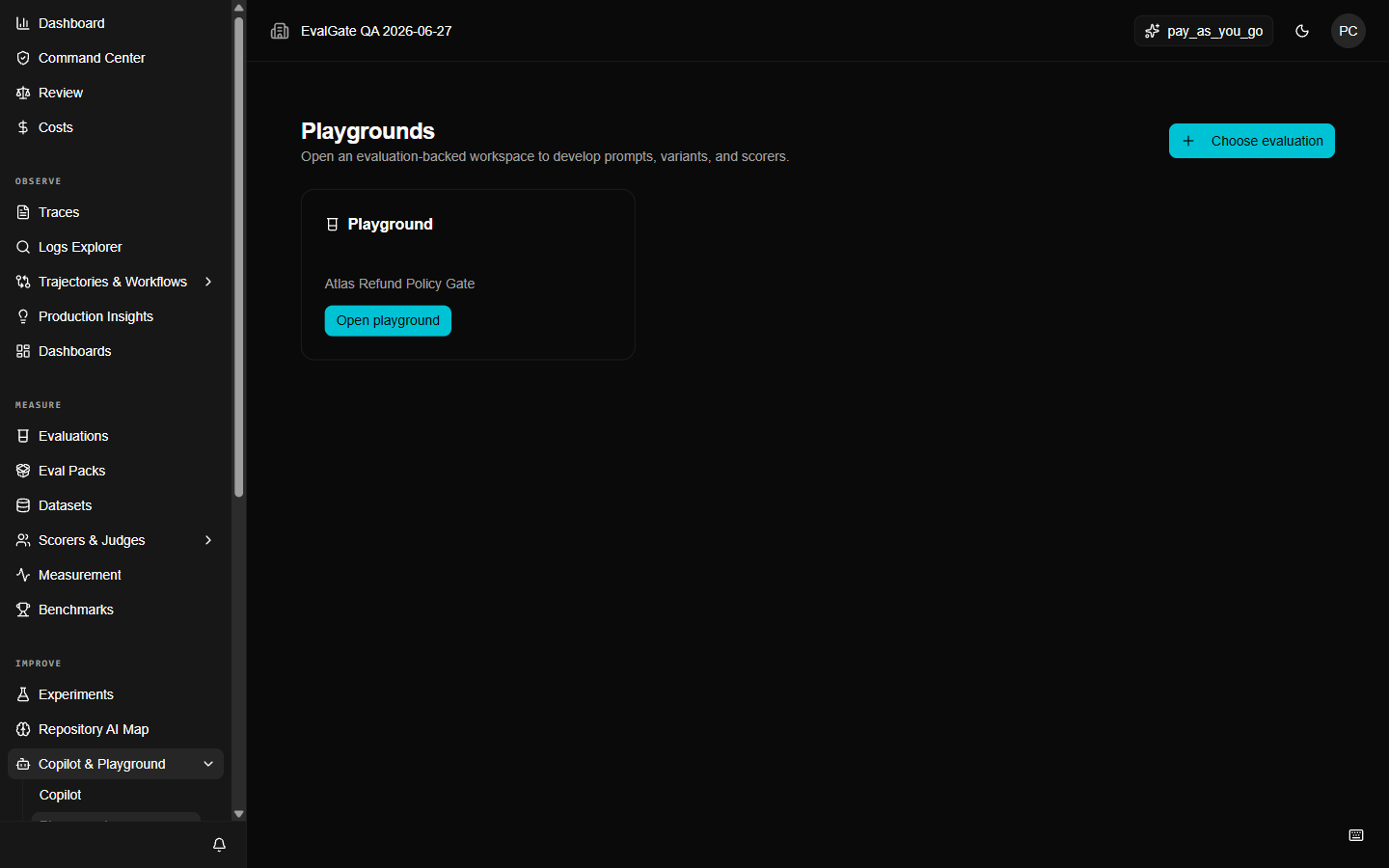Go to Dashboard in sidebar
Screen dimensions: 1389x868
click(116, 23)
